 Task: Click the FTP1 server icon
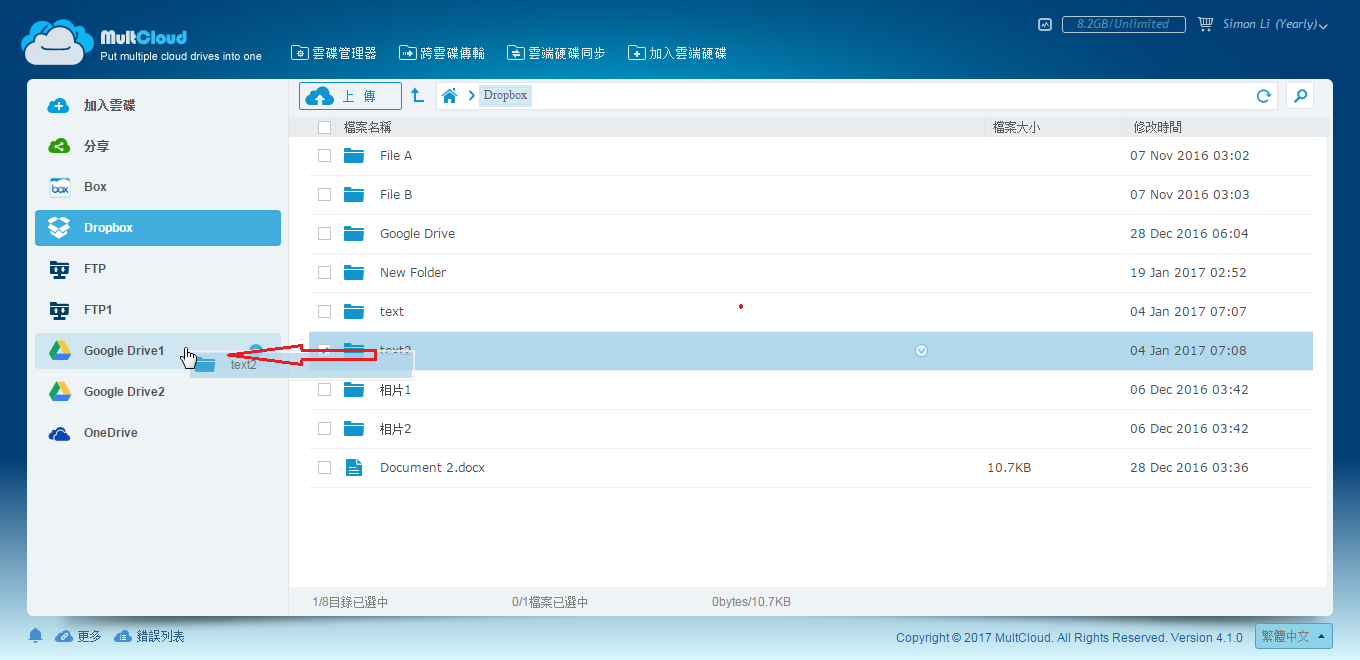click(60, 310)
